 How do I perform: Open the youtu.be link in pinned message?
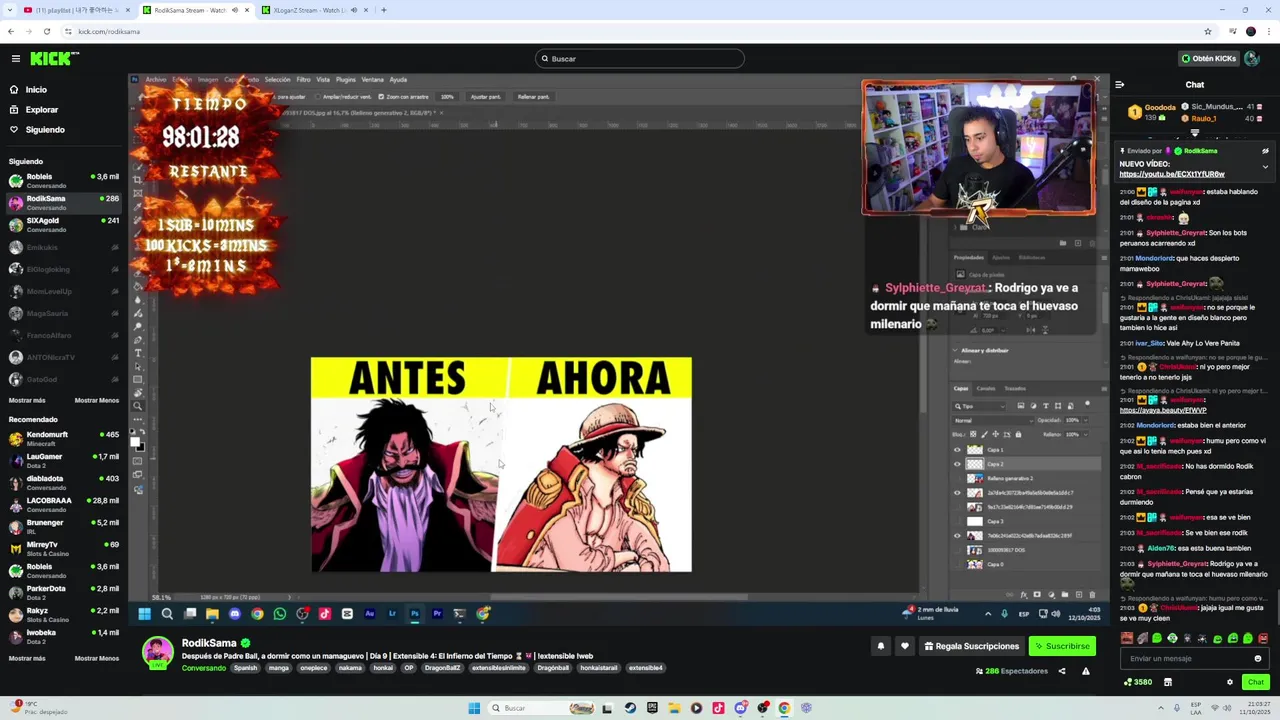(x=1172, y=174)
